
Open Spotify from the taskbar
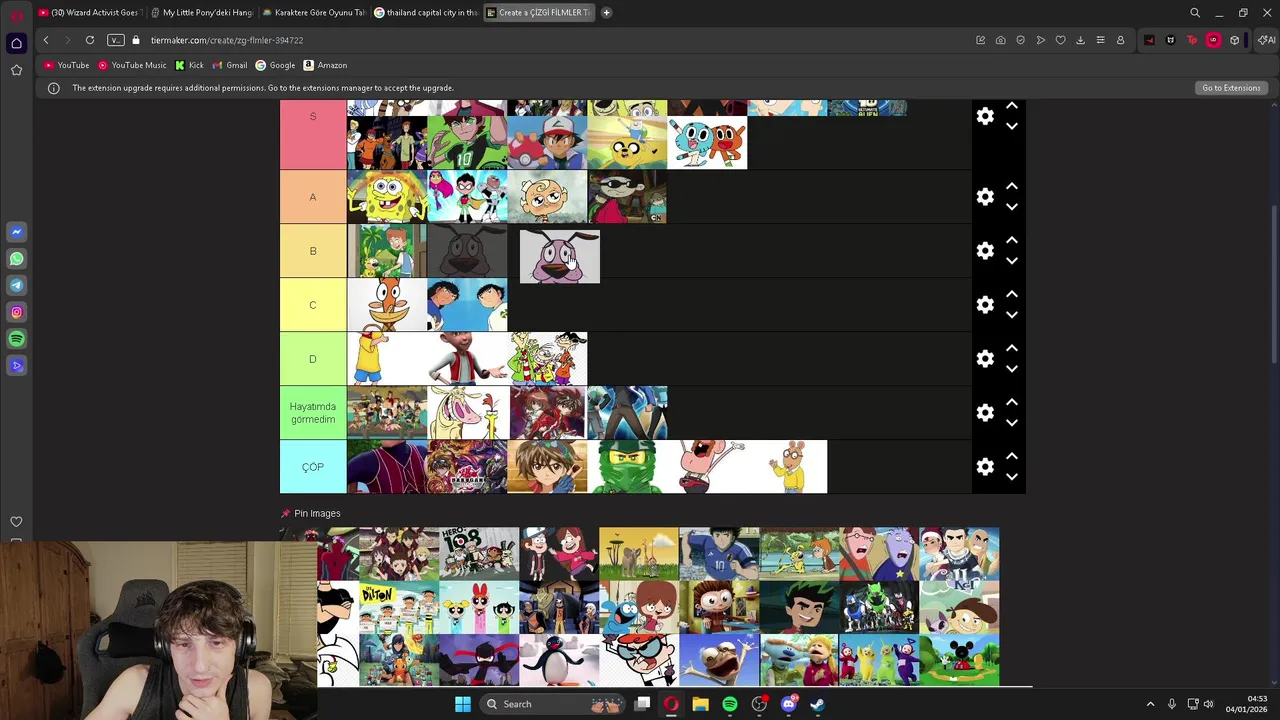click(730, 704)
